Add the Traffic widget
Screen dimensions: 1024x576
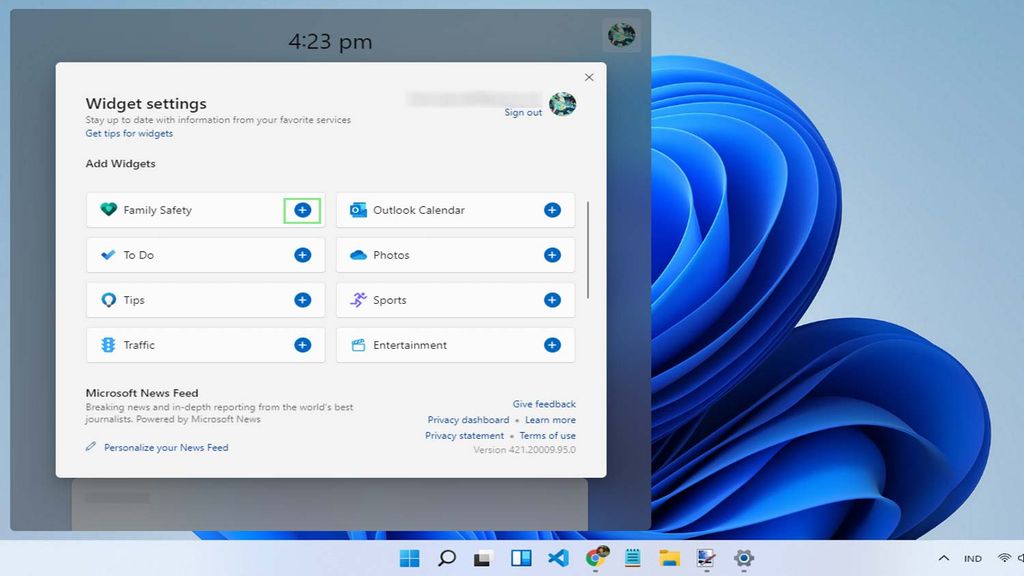[x=302, y=345]
